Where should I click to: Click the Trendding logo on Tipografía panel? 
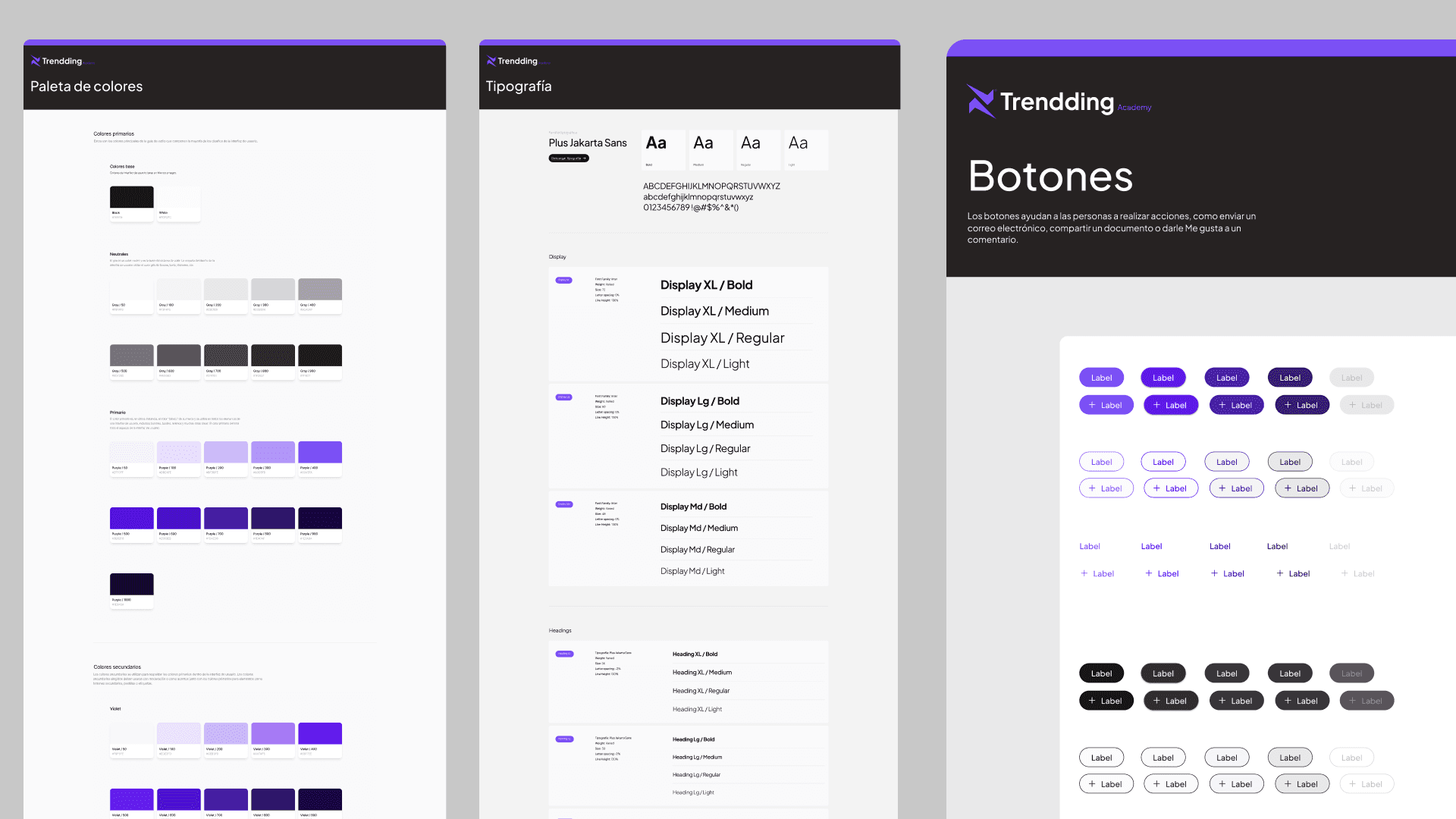(x=516, y=61)
